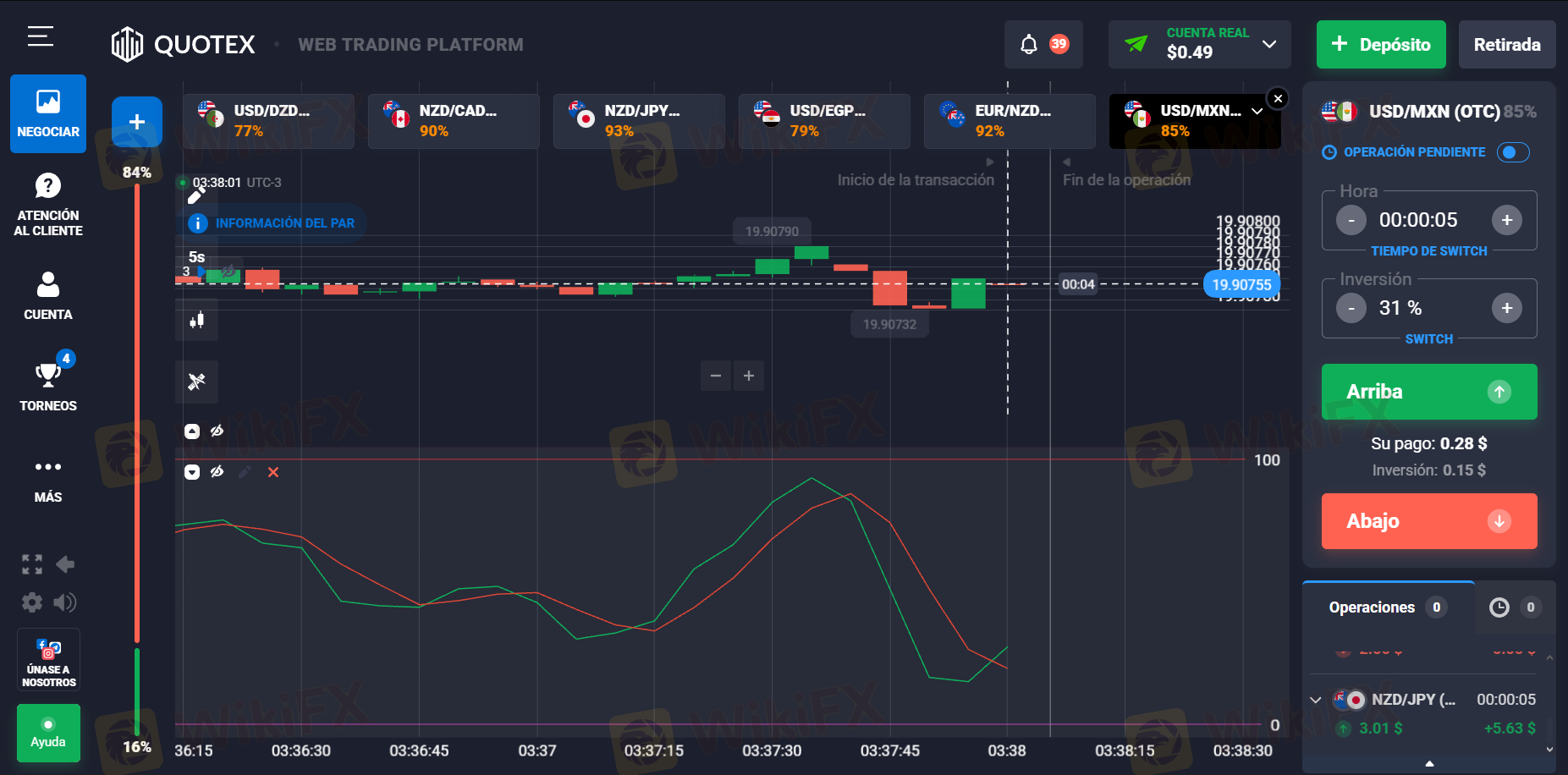Open the 5s timeframe selector
The width and height of the screenshot is (1568, 775).
[196, 256]
